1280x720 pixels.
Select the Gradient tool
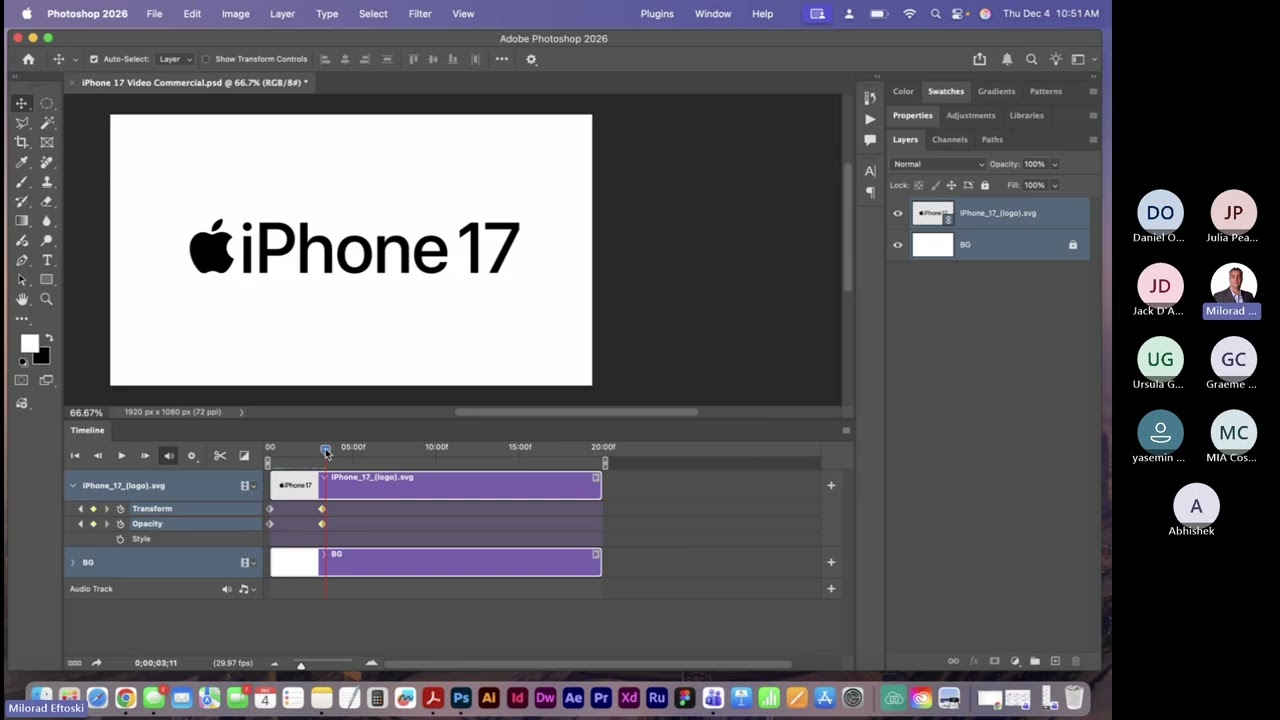(21, 221)
